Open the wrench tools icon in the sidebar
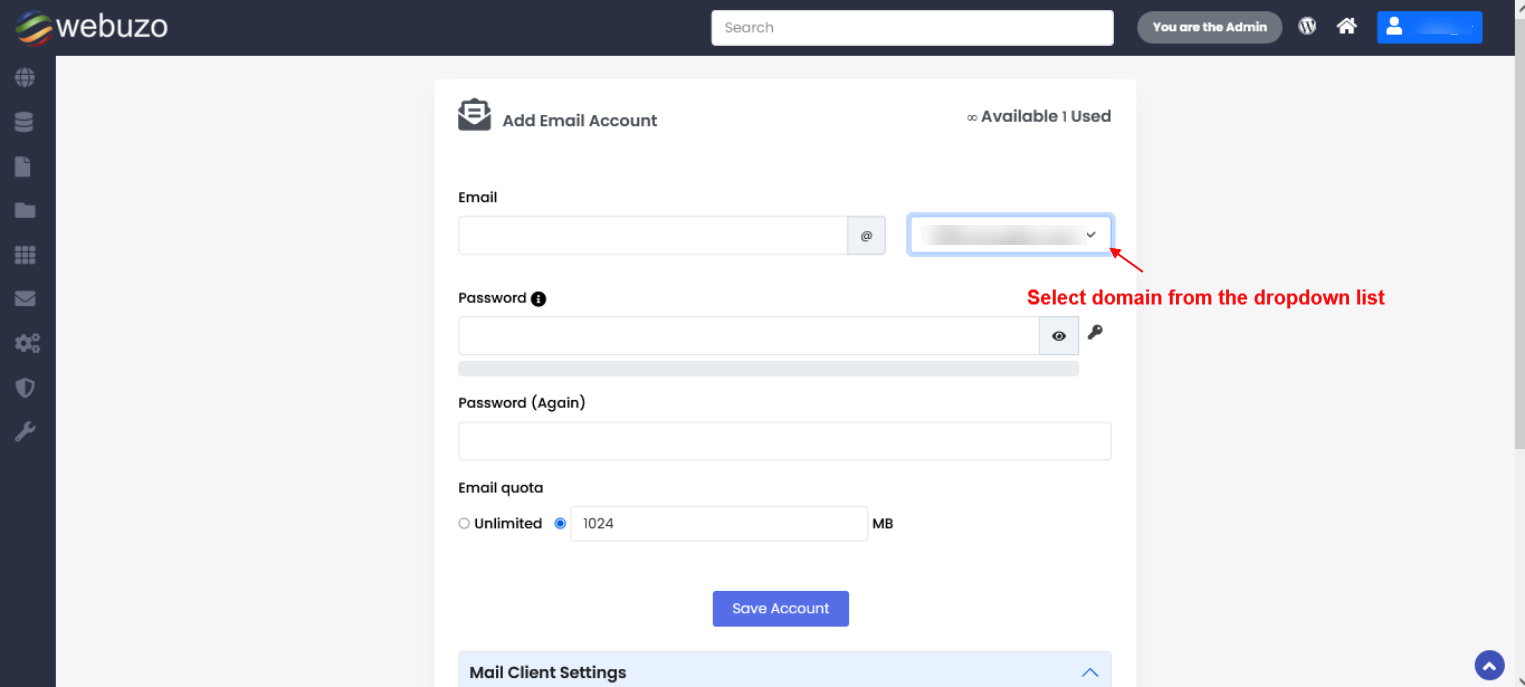1525x687 pixels. (25, 431)
